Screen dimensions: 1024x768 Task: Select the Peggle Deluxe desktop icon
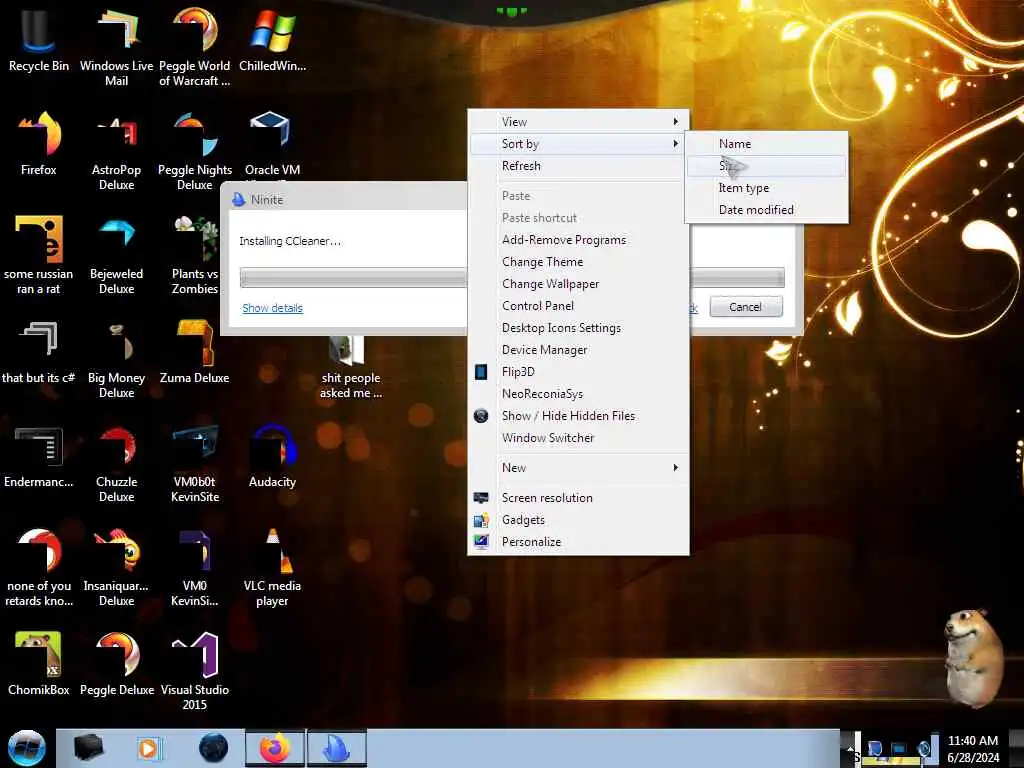coord(116,664)
